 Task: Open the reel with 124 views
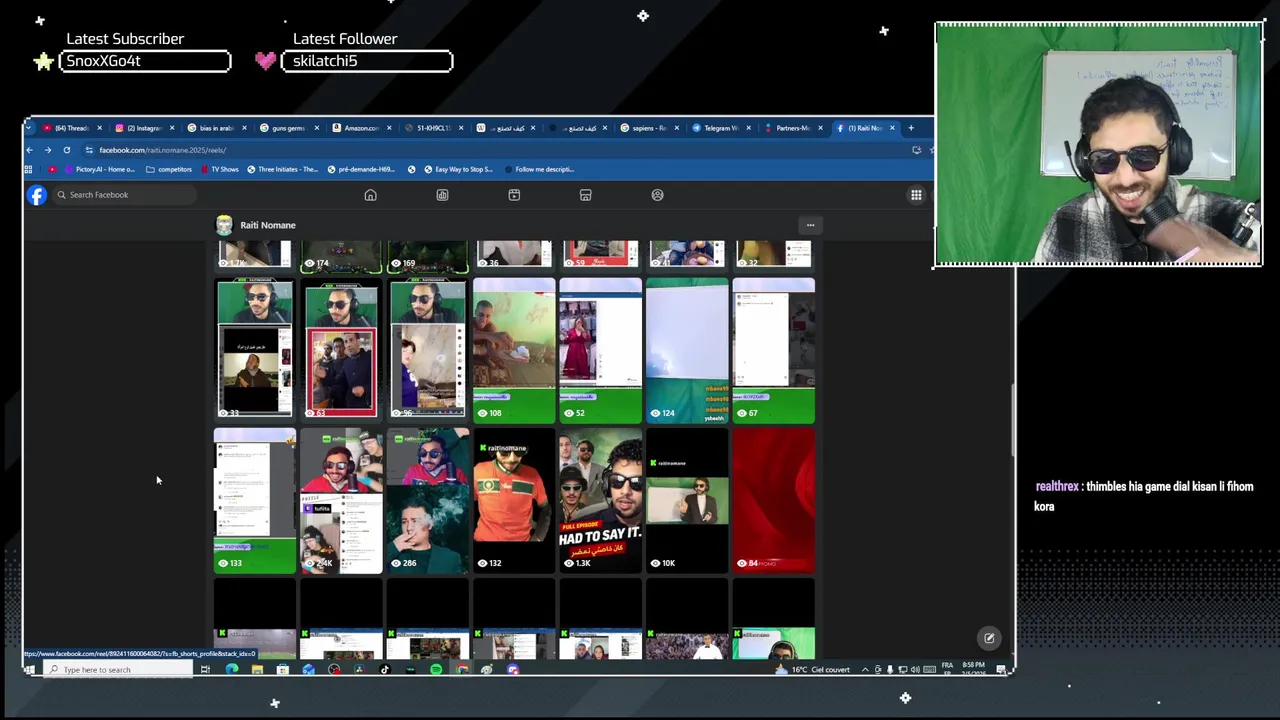click(x=687, y=350)
